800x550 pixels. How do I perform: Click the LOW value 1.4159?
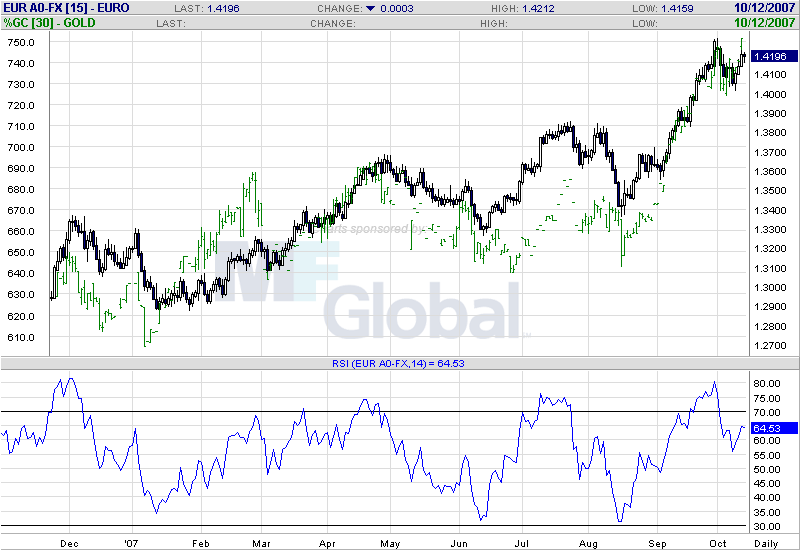click(x=678, y=9)
